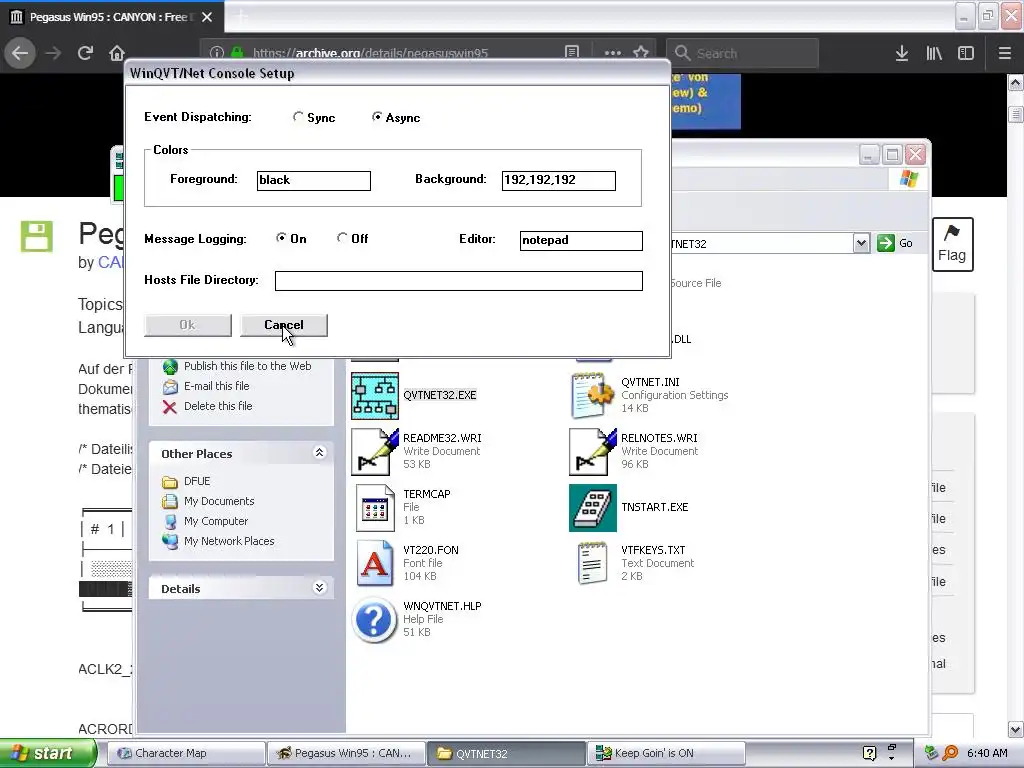The height and width of the screenshot is (768, 1024).
Task: Click the TNSTART.EXE icon
Action: [593, 507]
